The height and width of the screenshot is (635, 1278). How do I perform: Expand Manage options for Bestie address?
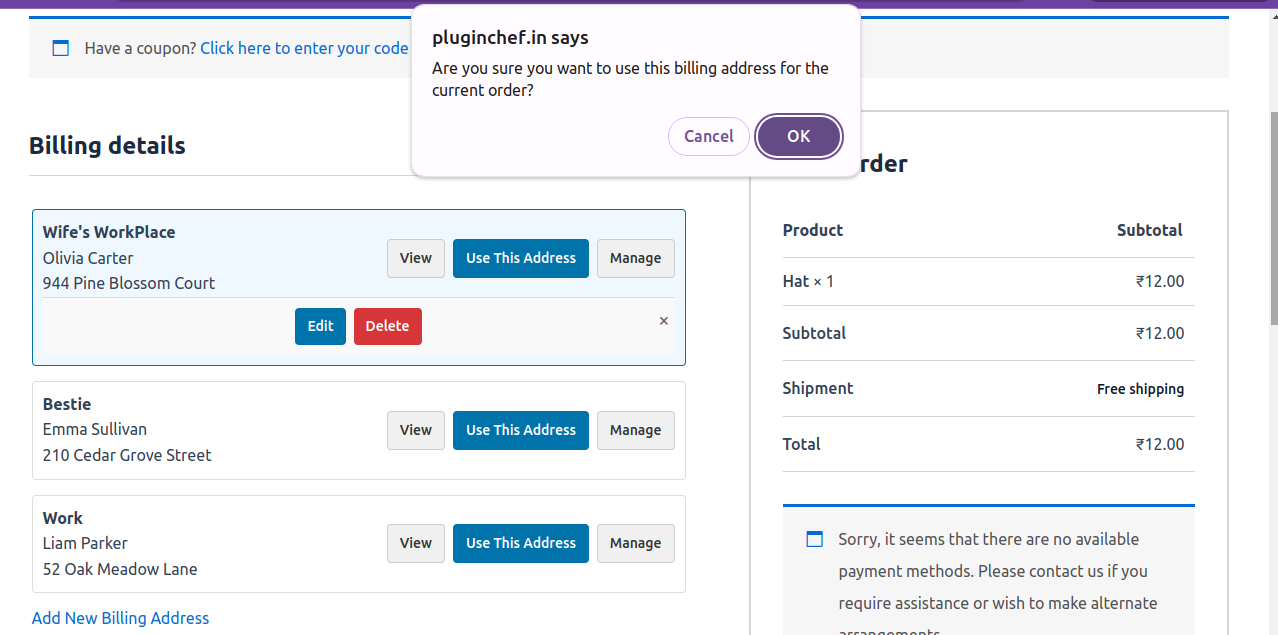point(635,430)
